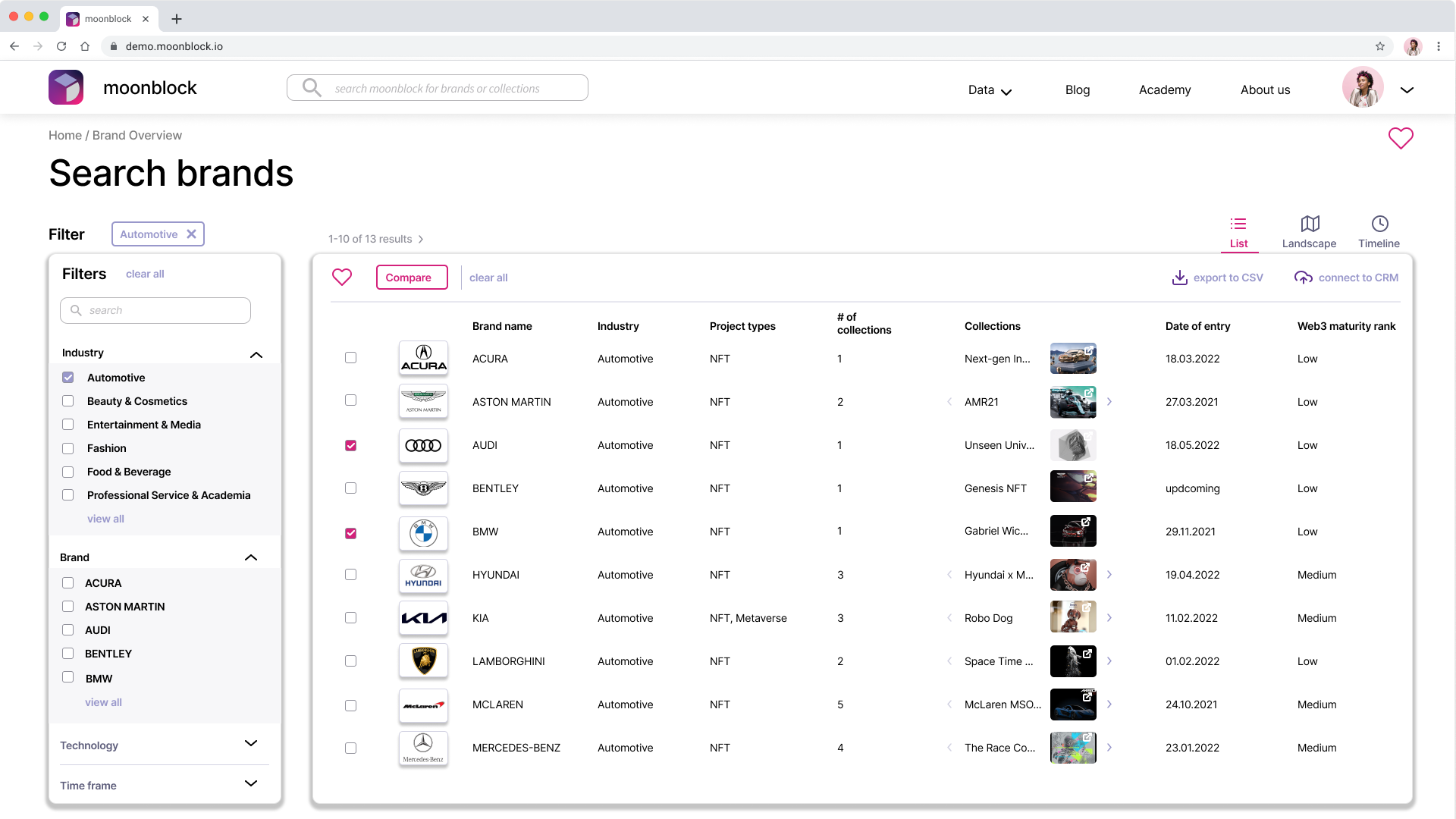Open browser three-dot menu
The height and width of the screenshot is (819, 1456).
pyautogui.click(x=1439, y=46)
